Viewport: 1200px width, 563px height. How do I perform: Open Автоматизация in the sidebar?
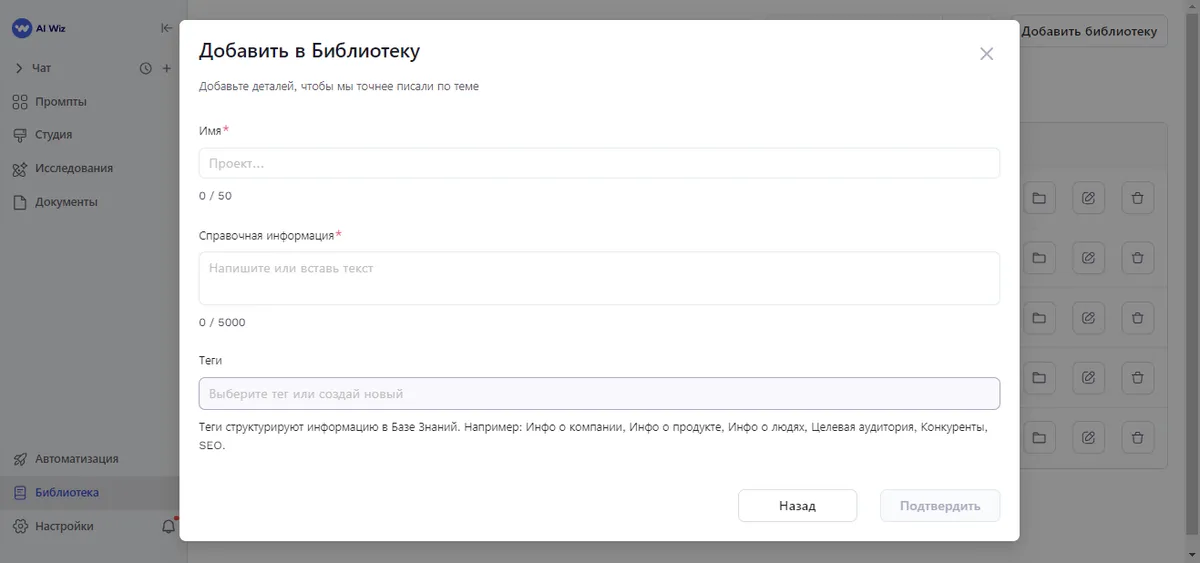click(x=76, y=459)
